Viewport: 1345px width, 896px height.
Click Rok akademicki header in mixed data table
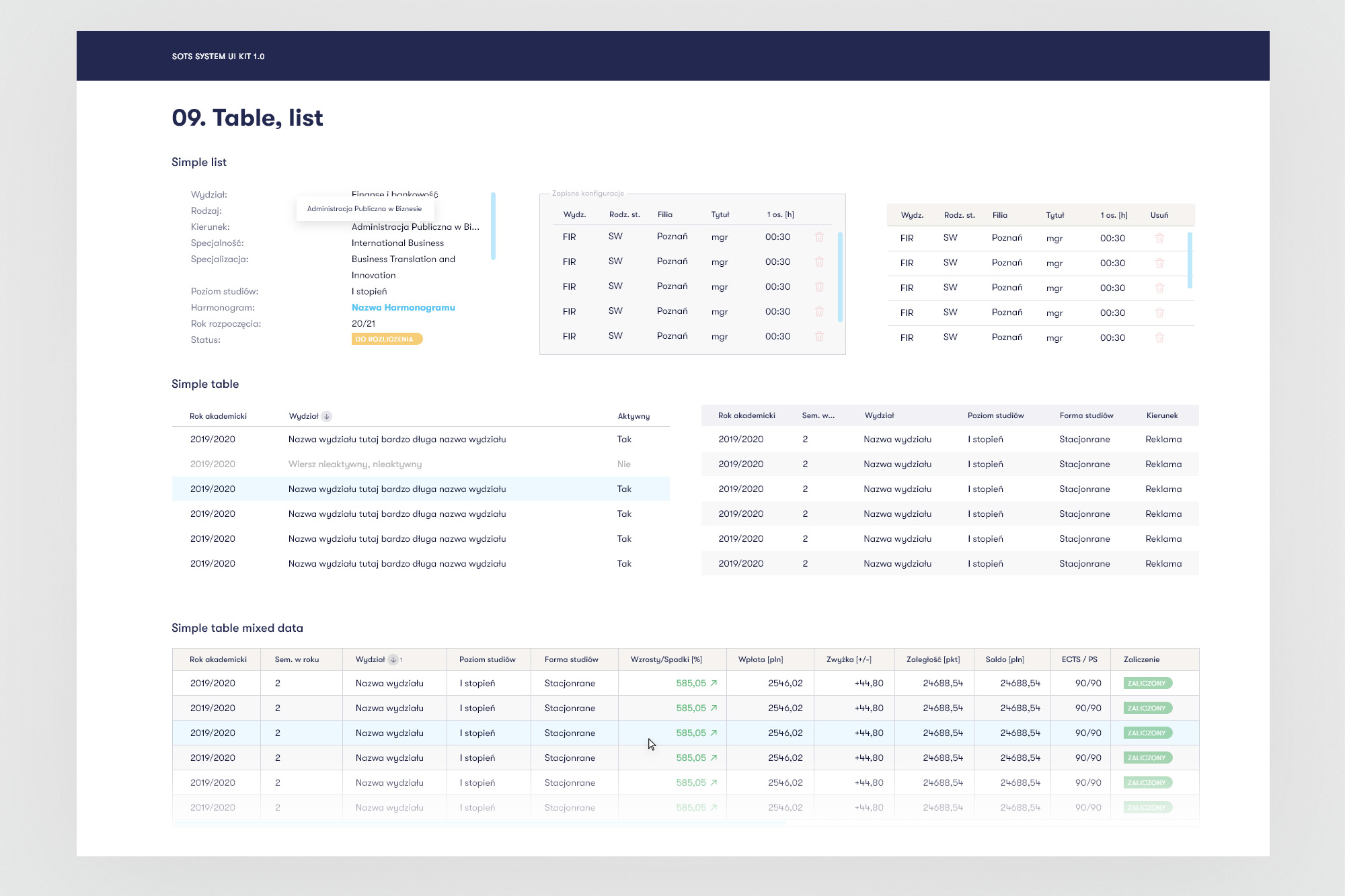[218, 659]
